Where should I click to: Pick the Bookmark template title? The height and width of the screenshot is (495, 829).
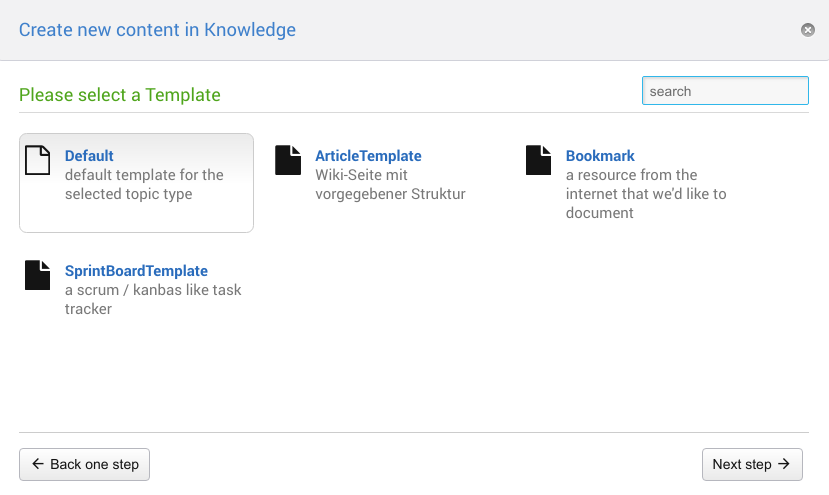pos(600,156)
